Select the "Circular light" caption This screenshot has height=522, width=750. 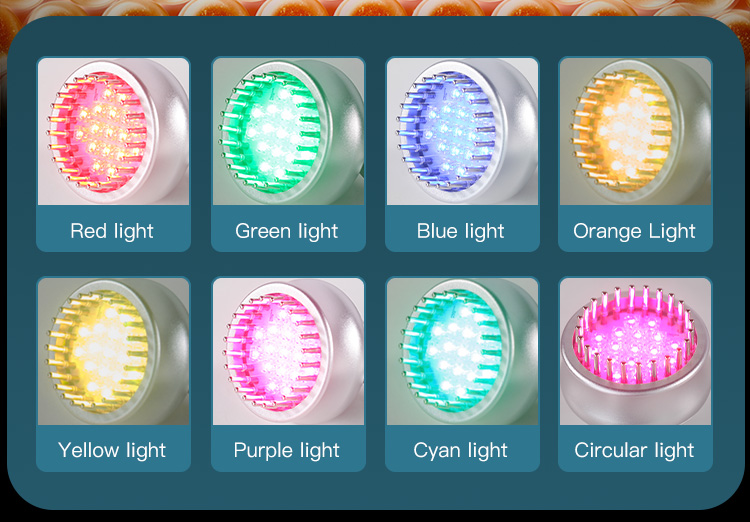click(634, 450)
